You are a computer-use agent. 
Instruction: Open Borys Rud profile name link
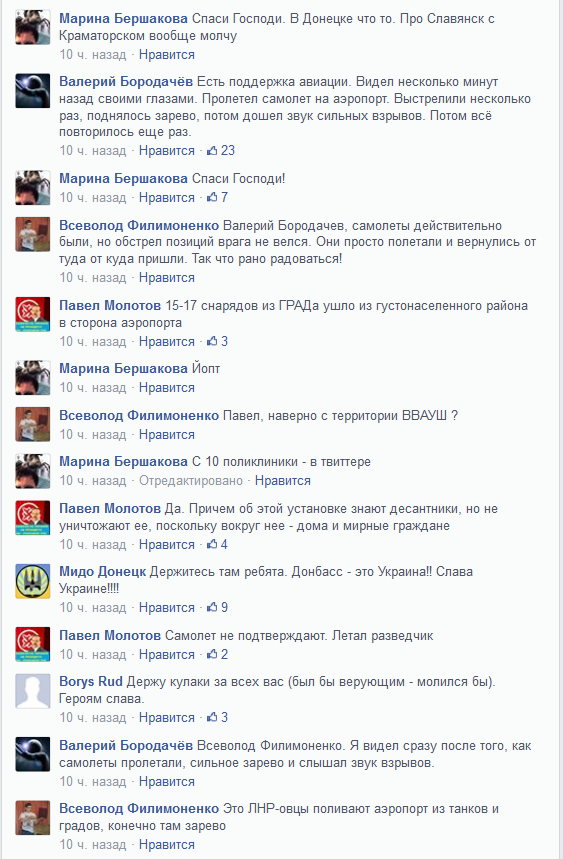pyautogui.click(x=91, y=682)
